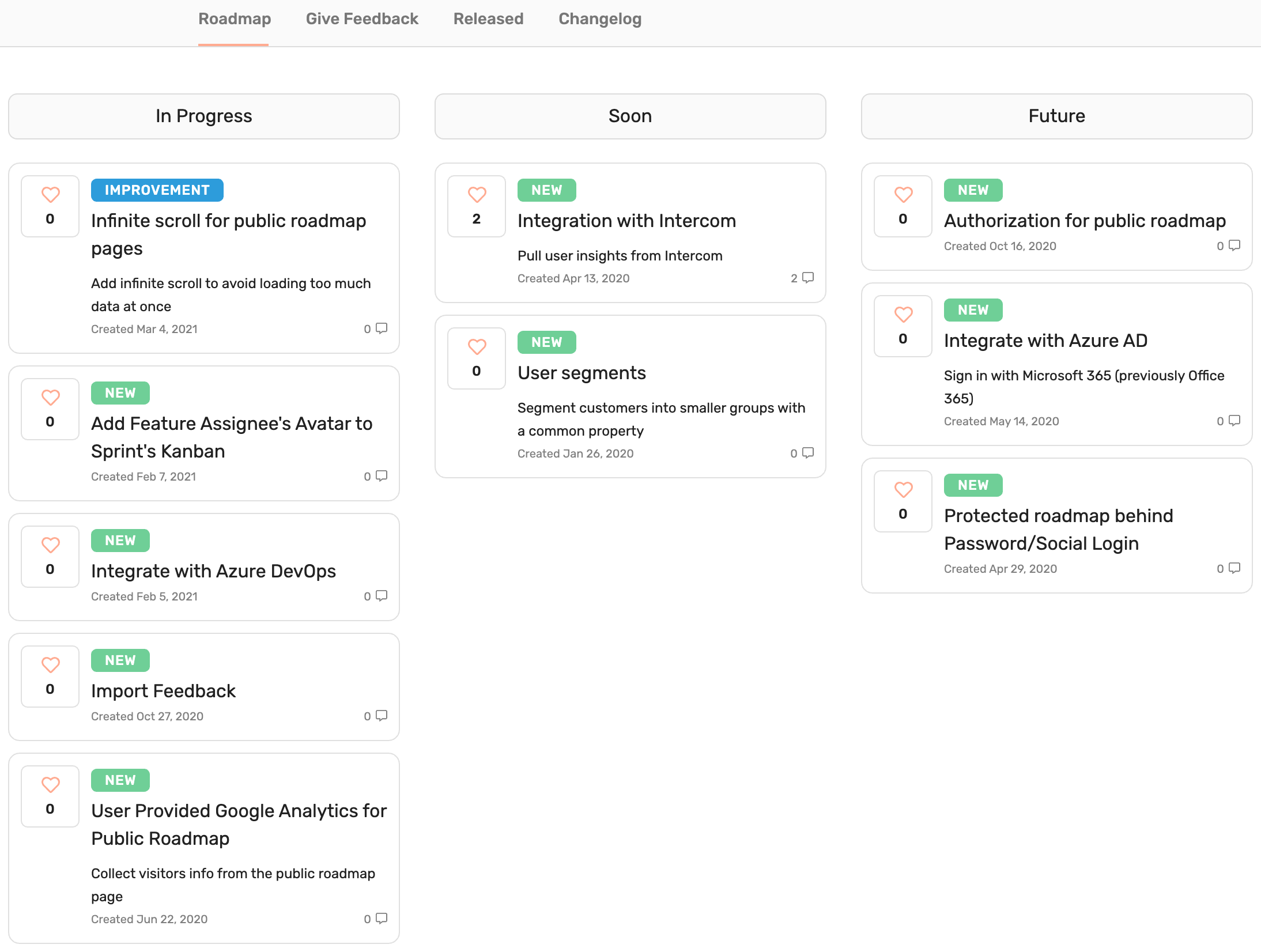Open the Changelog tab
1261x952 pixels.
coord(599,19)
